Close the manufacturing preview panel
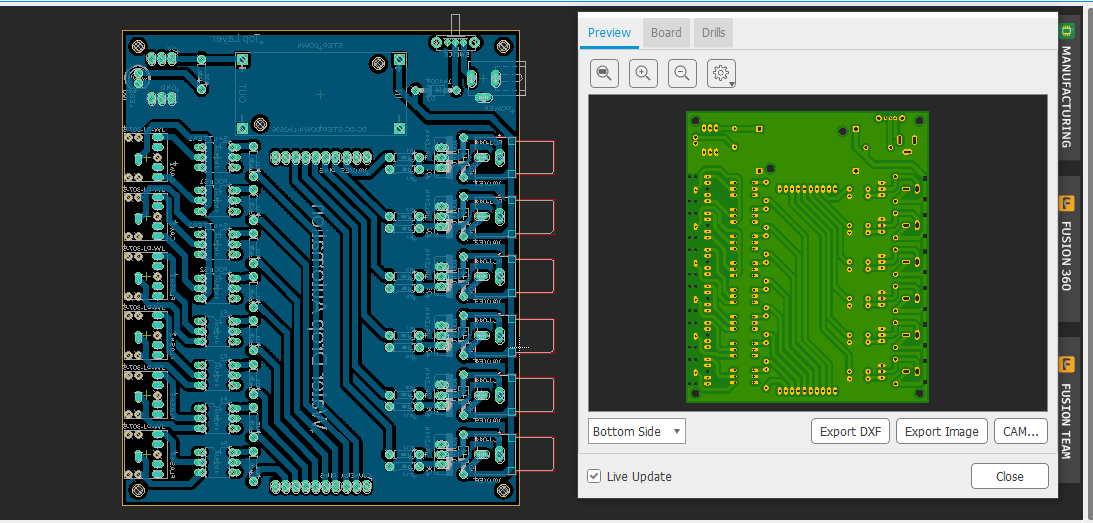Screen dimensions: 1093x523 click(x=1009, y=476)
